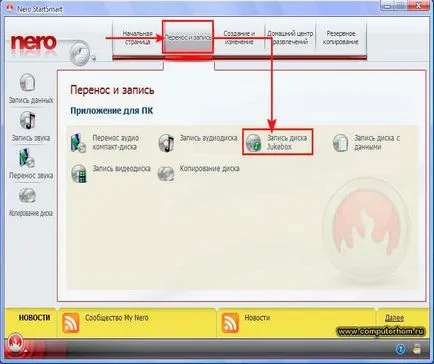Screen dimensions: 434x364
Task: Click the Nero StartSmart title bar icon
Action: (x=11, y=9)
